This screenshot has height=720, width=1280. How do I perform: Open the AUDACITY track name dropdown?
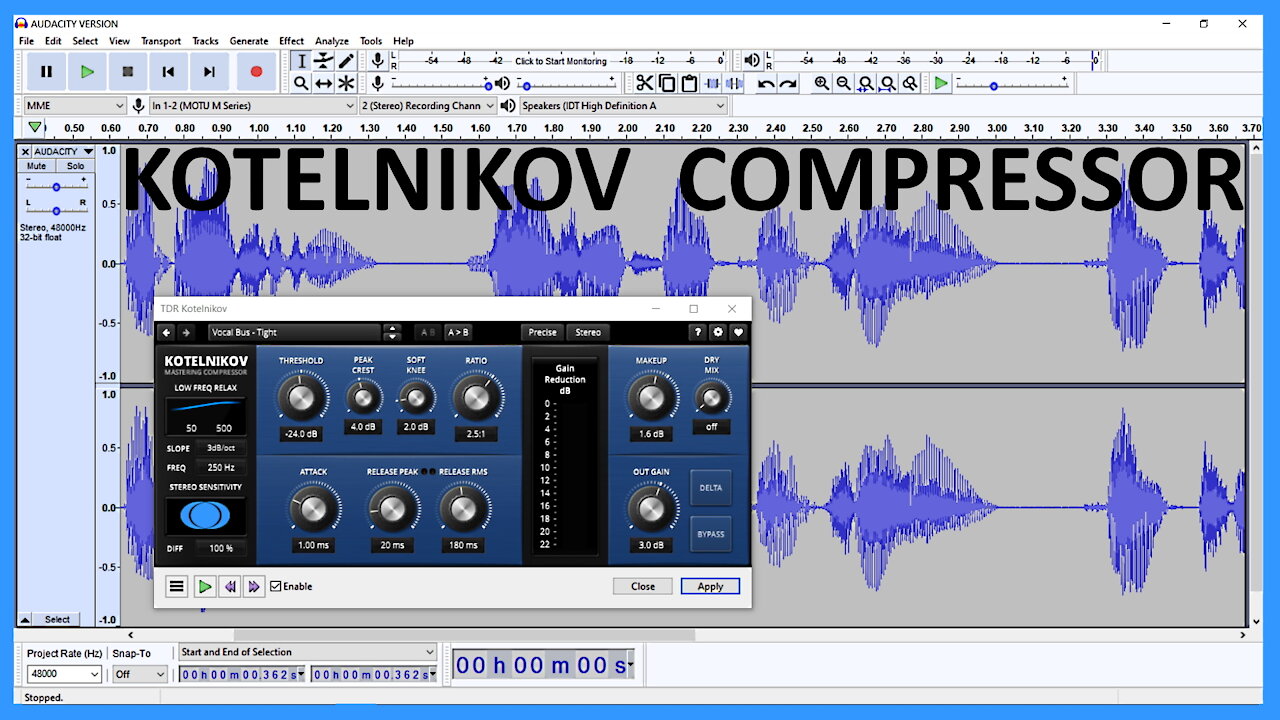tap(64, 151)
